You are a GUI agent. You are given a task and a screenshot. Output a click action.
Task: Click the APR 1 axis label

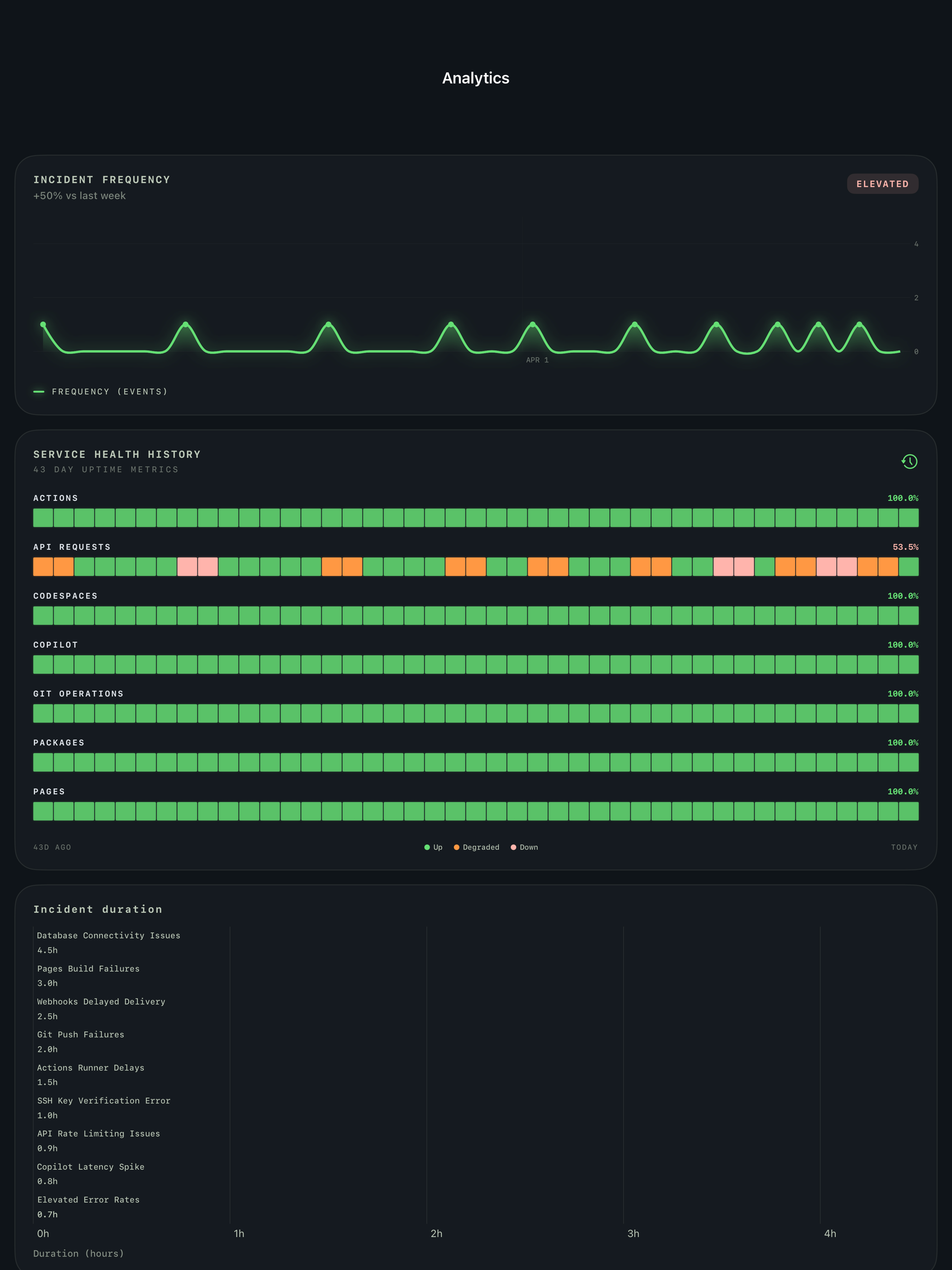click(x=537, y=360)
